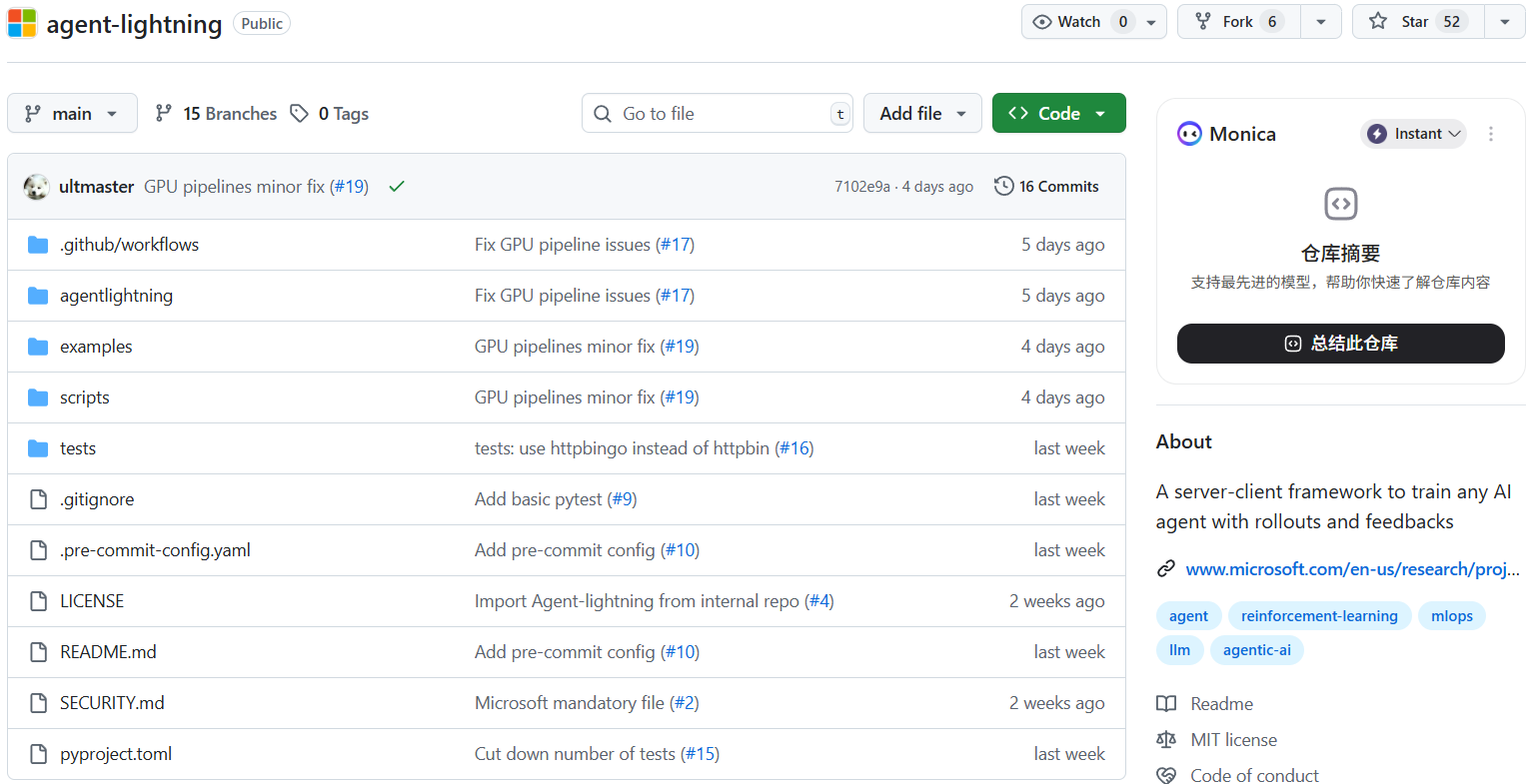Open the 15 Branches link

coord(216,114)
